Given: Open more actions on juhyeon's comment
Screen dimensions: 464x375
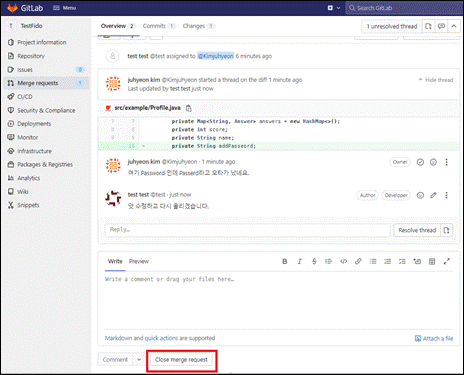Looking at the screenshot, I should 446,162.
